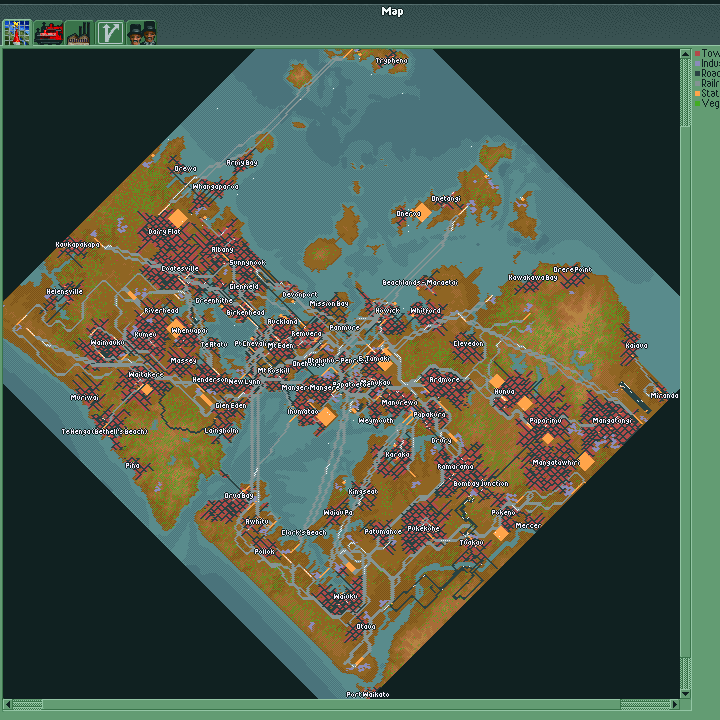Open the industries tab with factory icon

[x=79, y=33]
